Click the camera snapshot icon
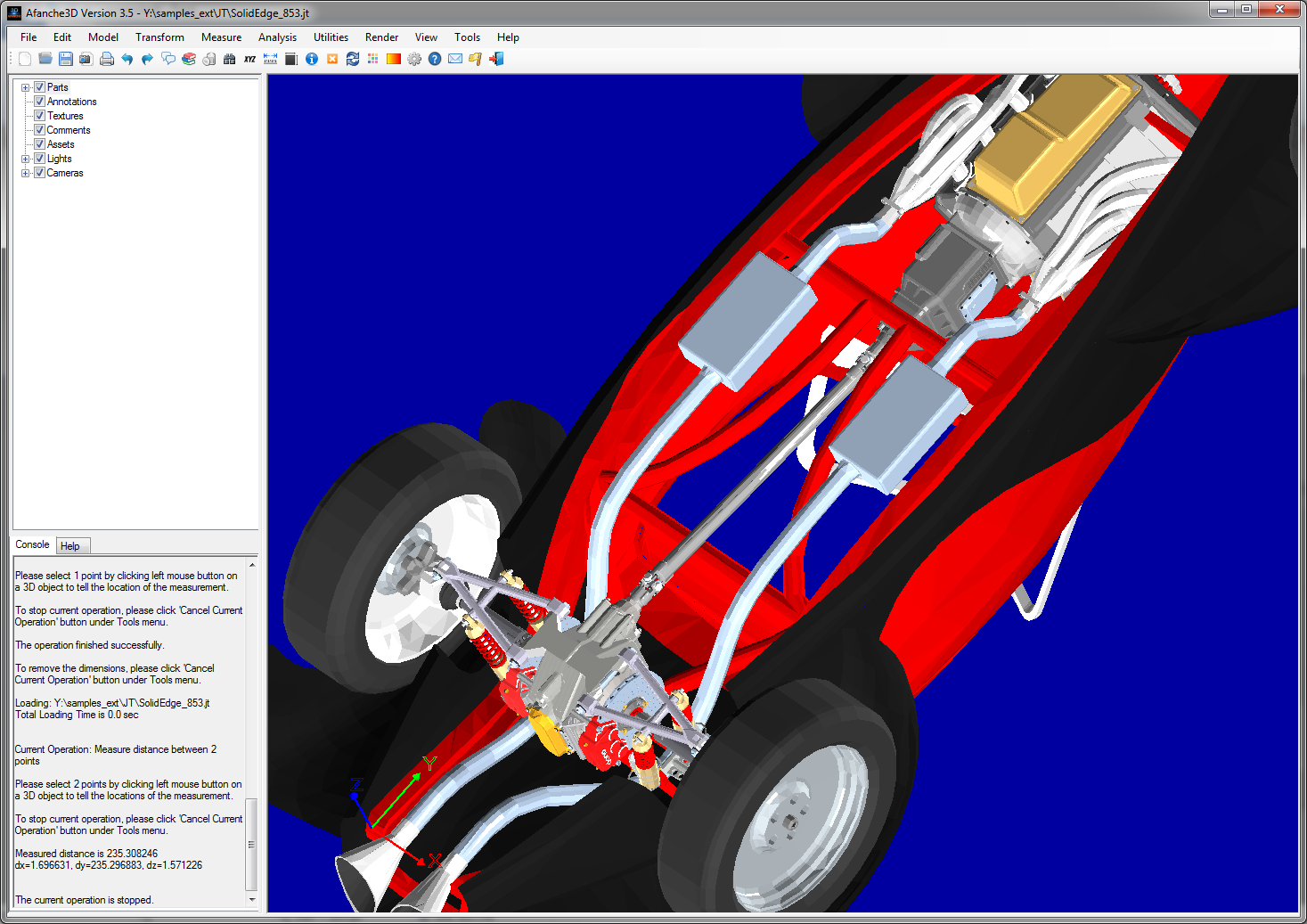 point(86,59)
